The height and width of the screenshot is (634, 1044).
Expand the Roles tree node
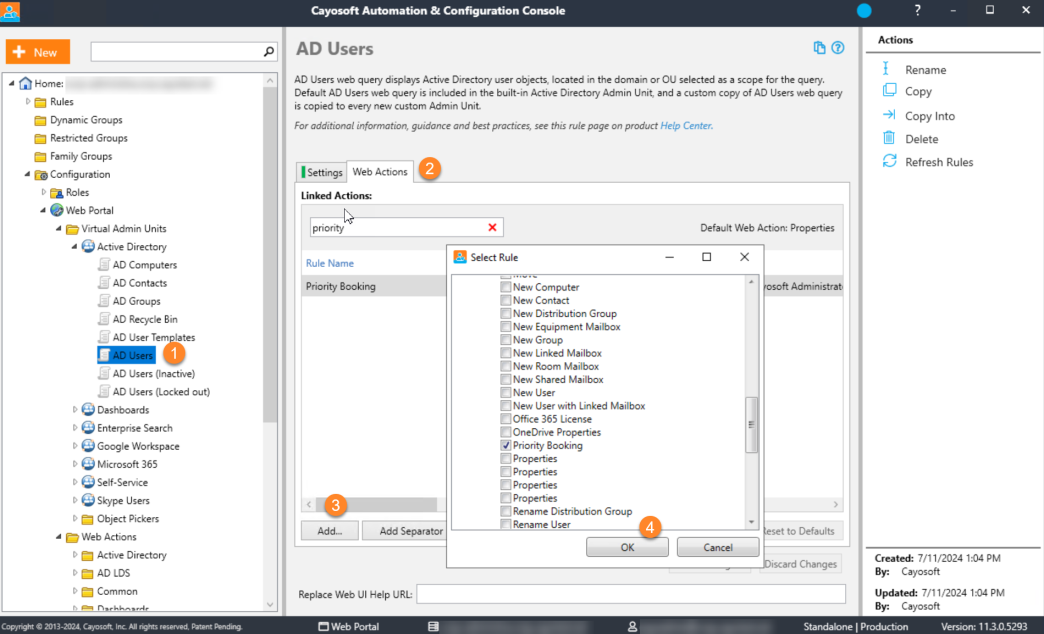43,192
